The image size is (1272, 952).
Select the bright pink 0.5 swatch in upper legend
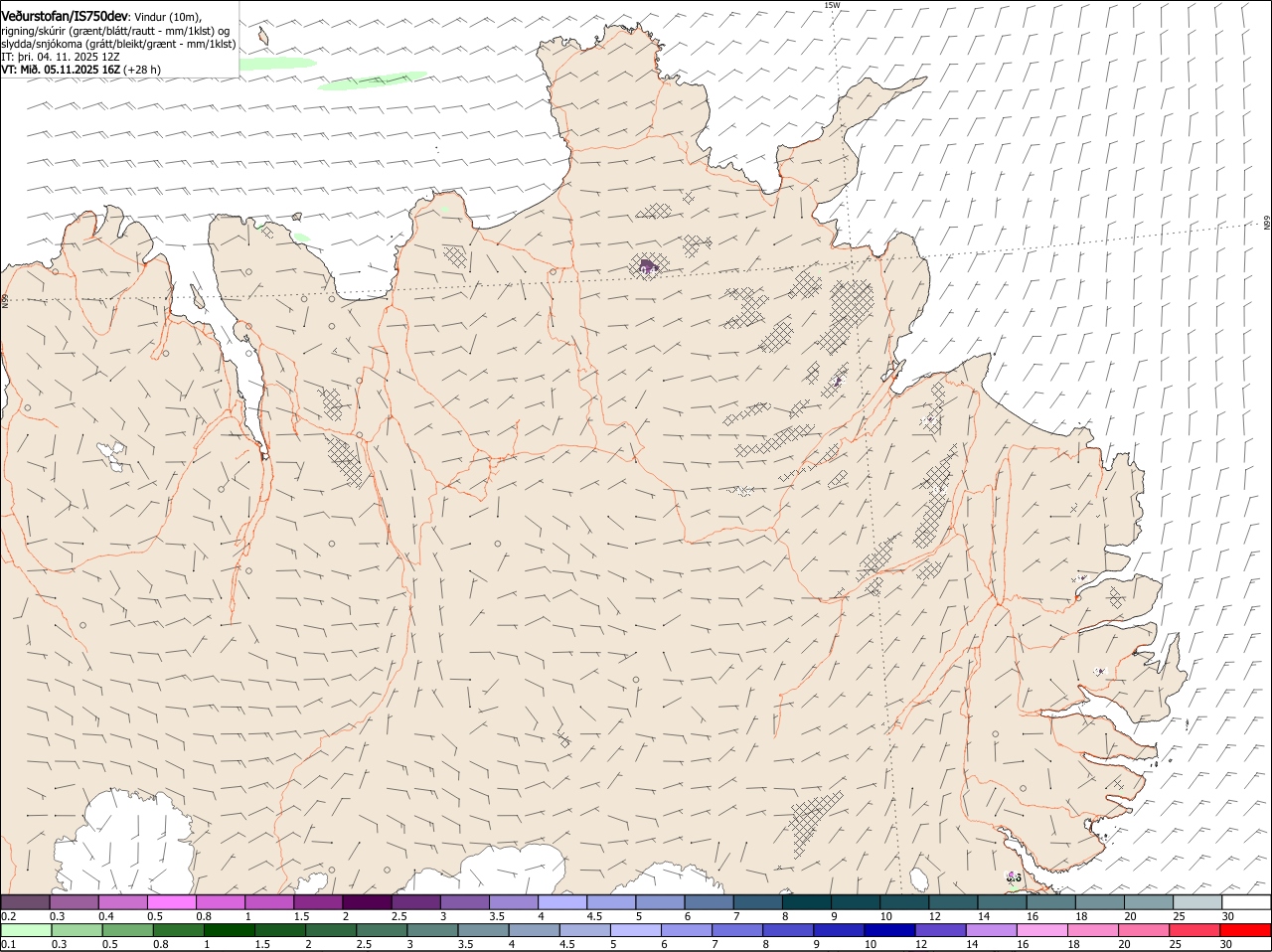pos(171,901)
